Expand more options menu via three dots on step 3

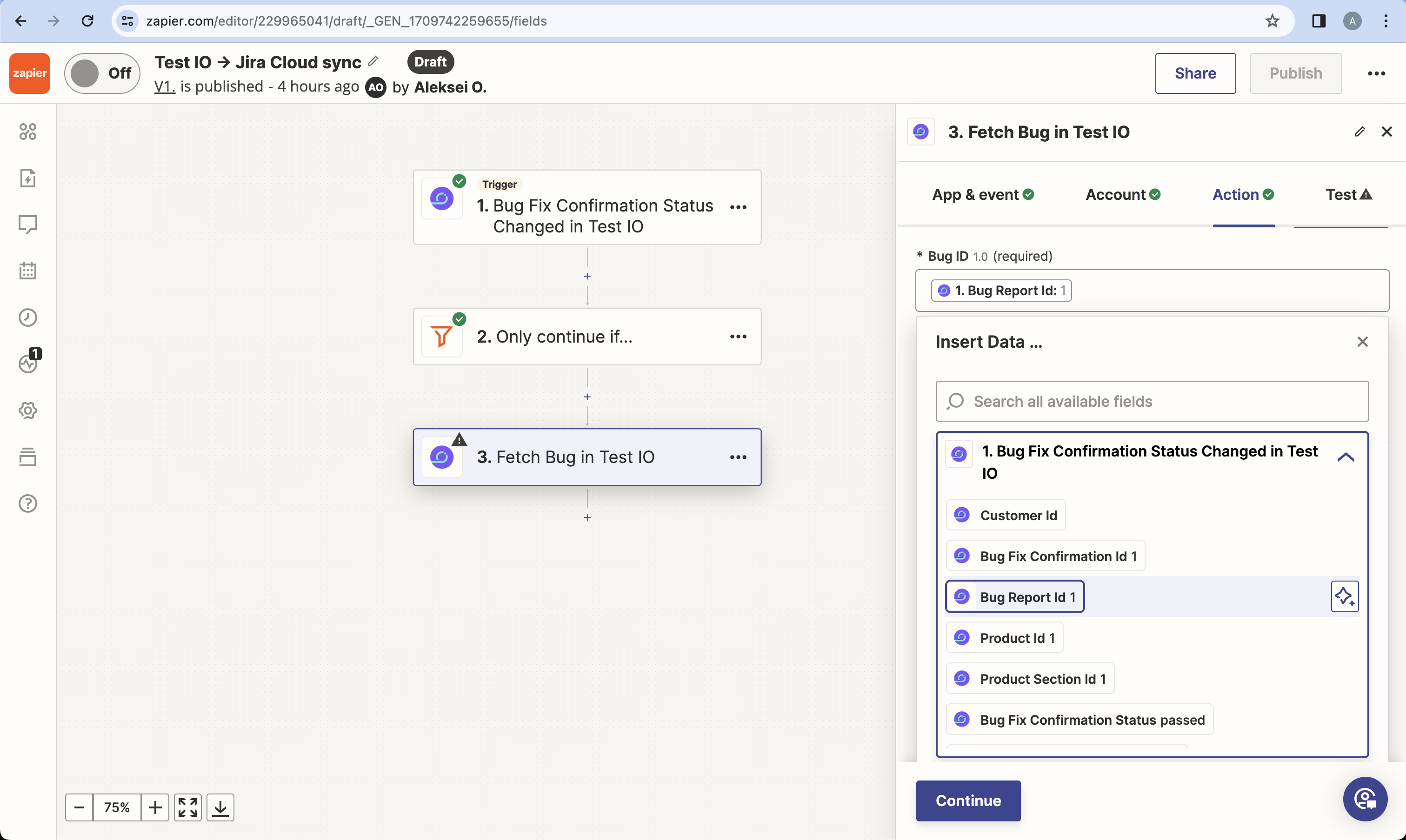click(x=738, y=458)
